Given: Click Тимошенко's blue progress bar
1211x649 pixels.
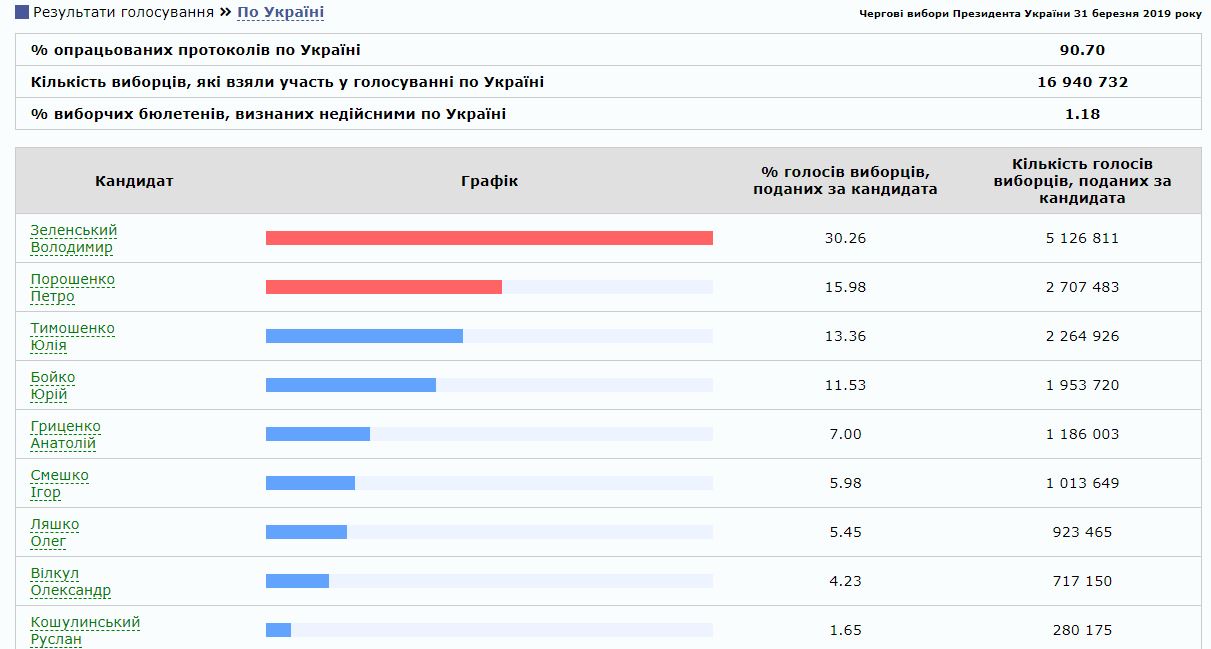Looking at the screenshot, I should (364, 336).
